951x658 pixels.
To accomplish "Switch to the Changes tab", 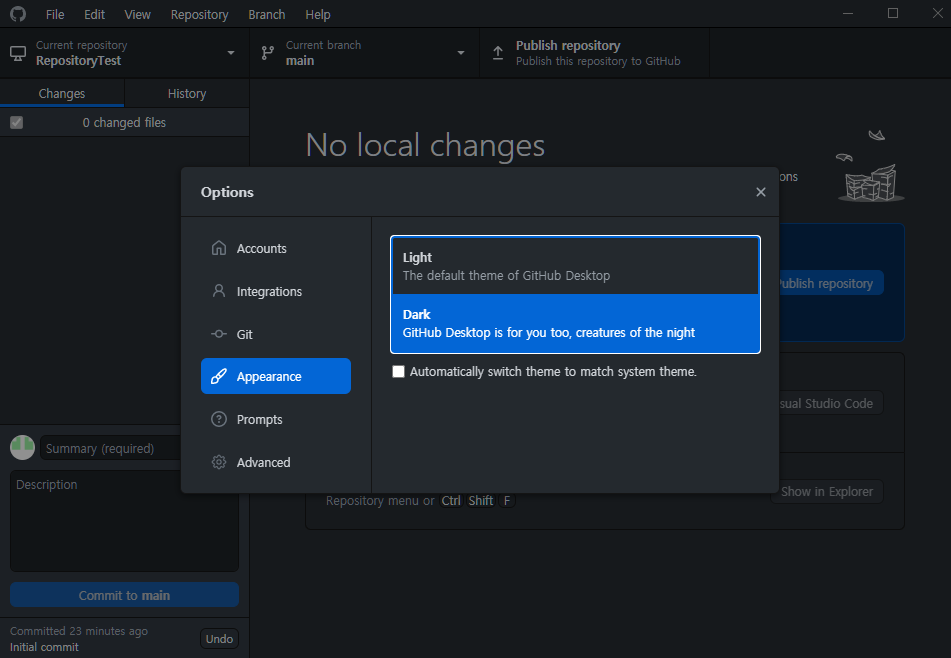I will point(62,93).
